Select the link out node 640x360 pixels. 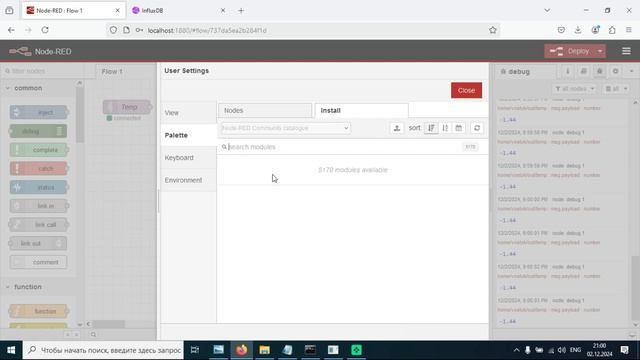[x=38, y=243]
